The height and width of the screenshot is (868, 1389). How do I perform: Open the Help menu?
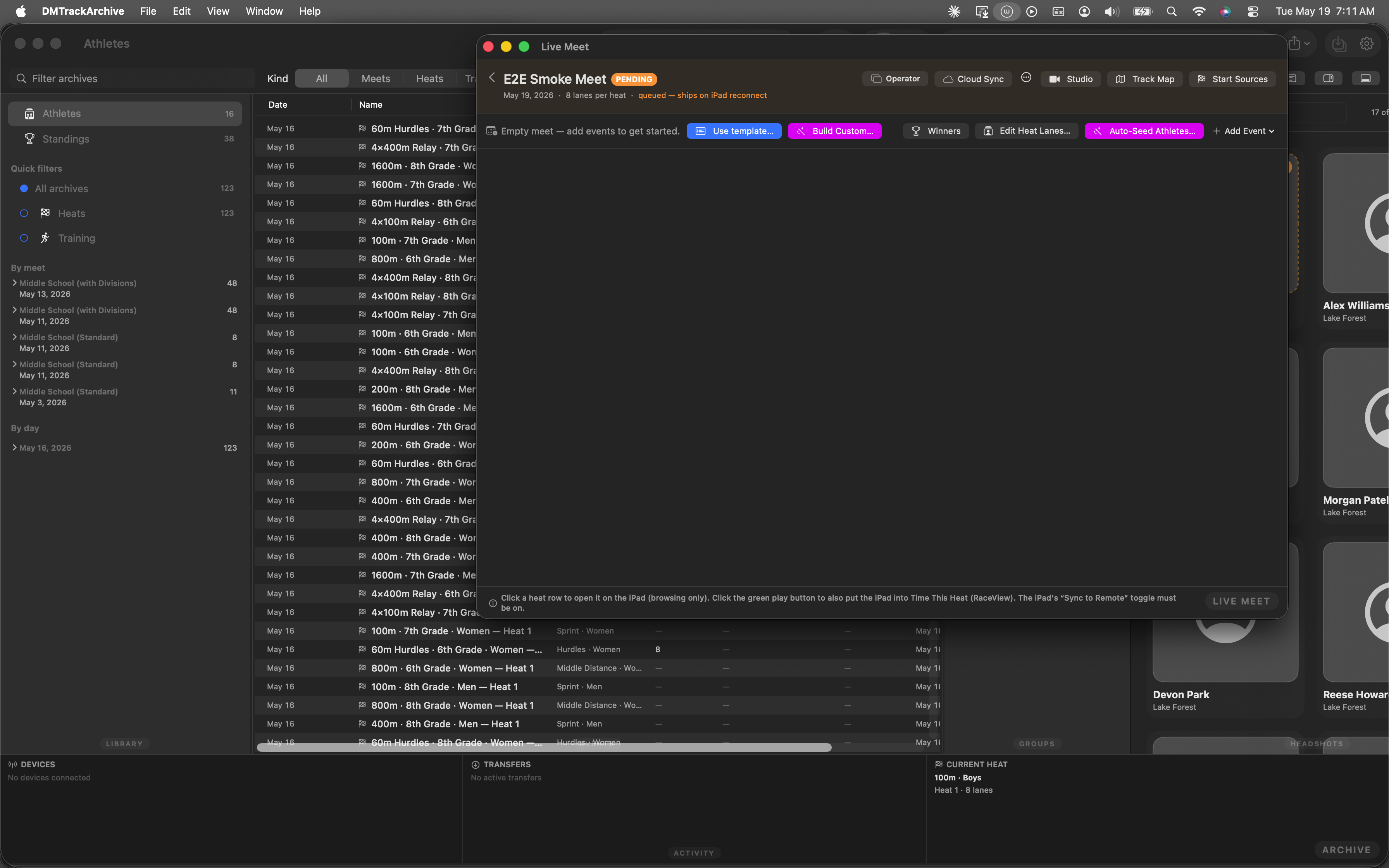[309, 11]
